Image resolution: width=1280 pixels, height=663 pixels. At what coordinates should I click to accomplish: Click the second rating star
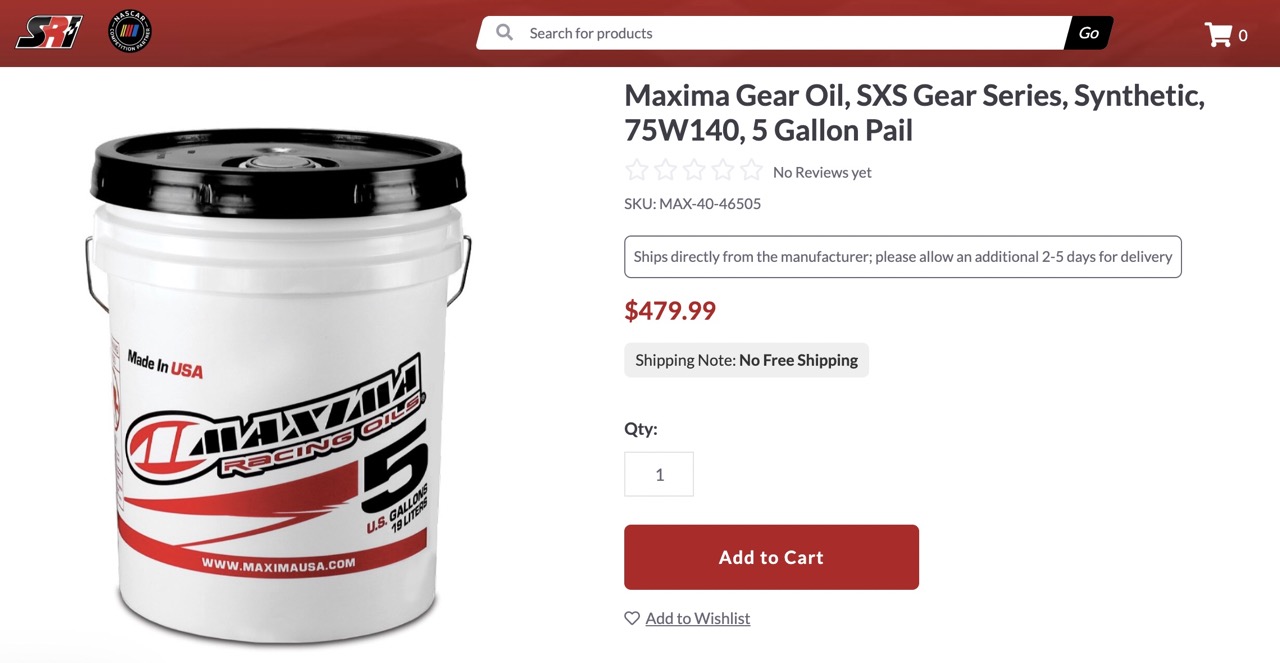665,171
